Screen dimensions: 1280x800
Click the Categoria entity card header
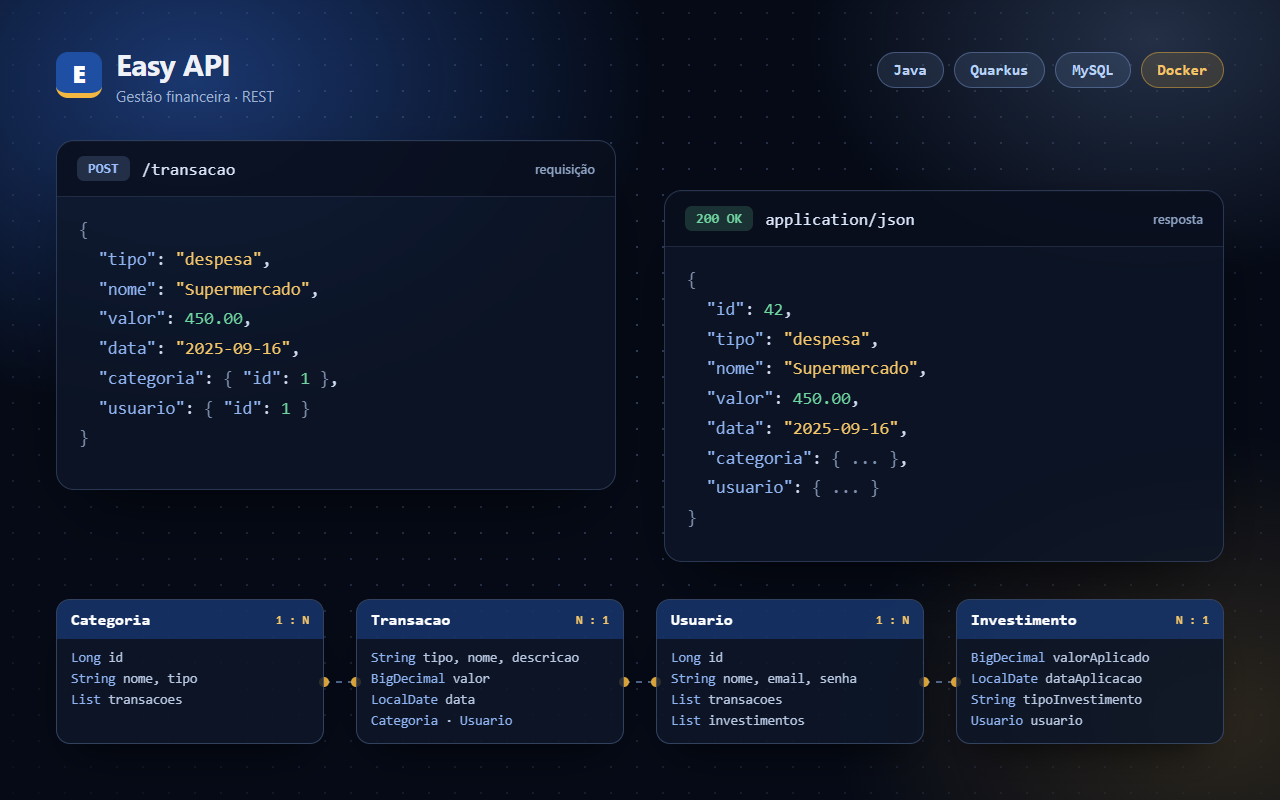coord(190,620)
